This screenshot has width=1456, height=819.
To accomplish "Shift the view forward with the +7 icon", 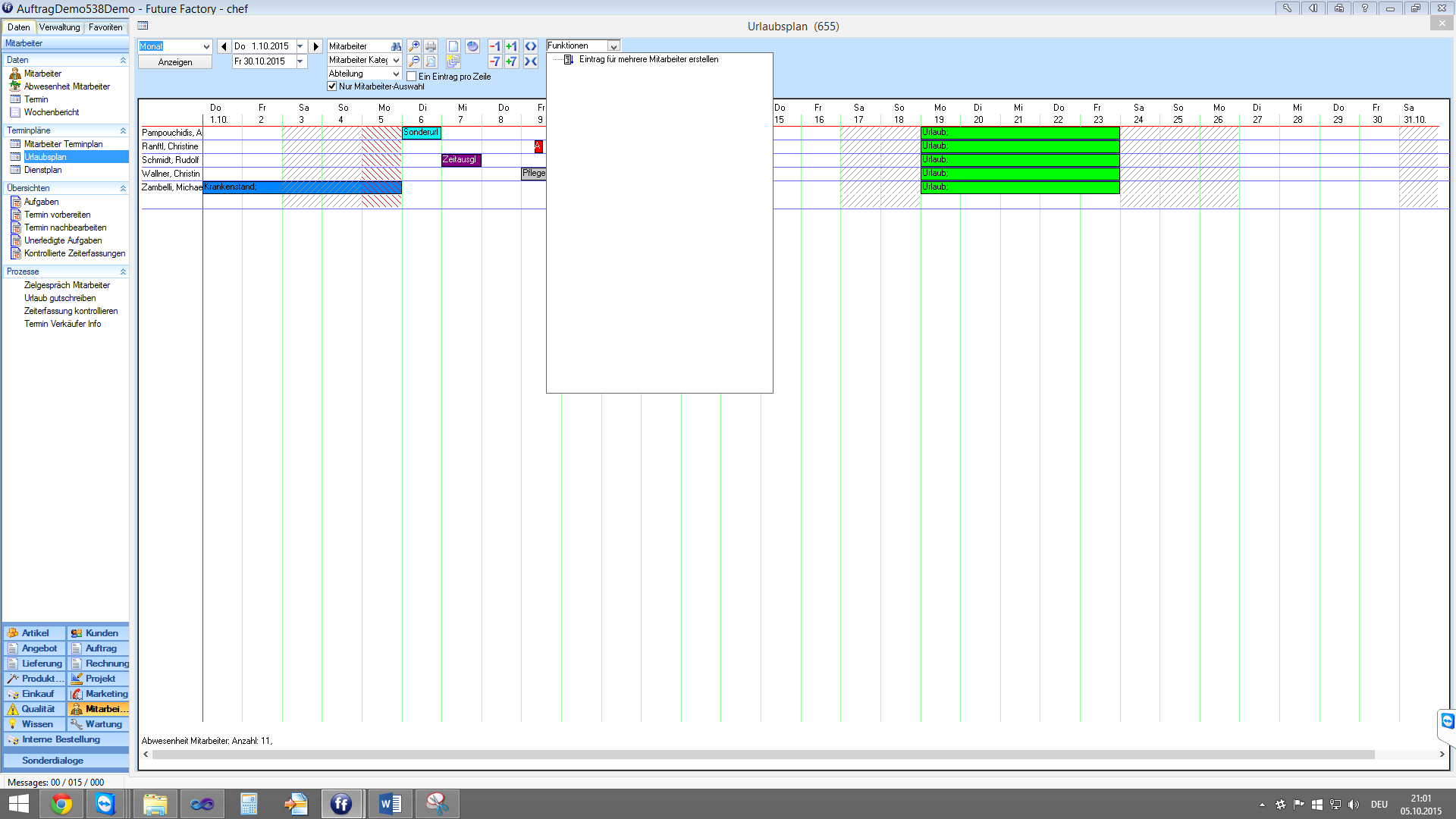I will click(512, 62).
